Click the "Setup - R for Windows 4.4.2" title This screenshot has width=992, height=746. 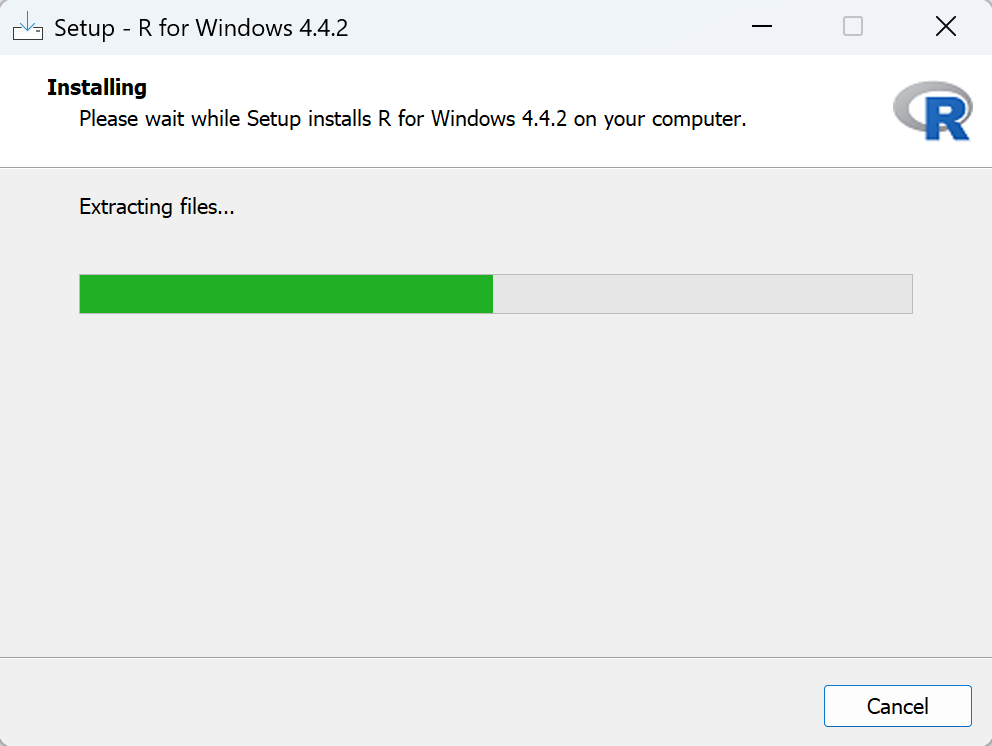click(201, 28)
